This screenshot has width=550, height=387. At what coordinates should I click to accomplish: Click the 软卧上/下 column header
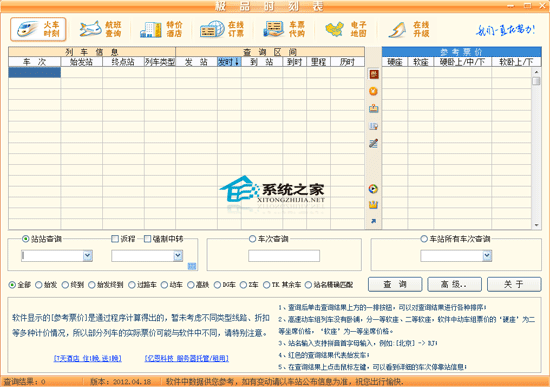(x=516, y=62)
